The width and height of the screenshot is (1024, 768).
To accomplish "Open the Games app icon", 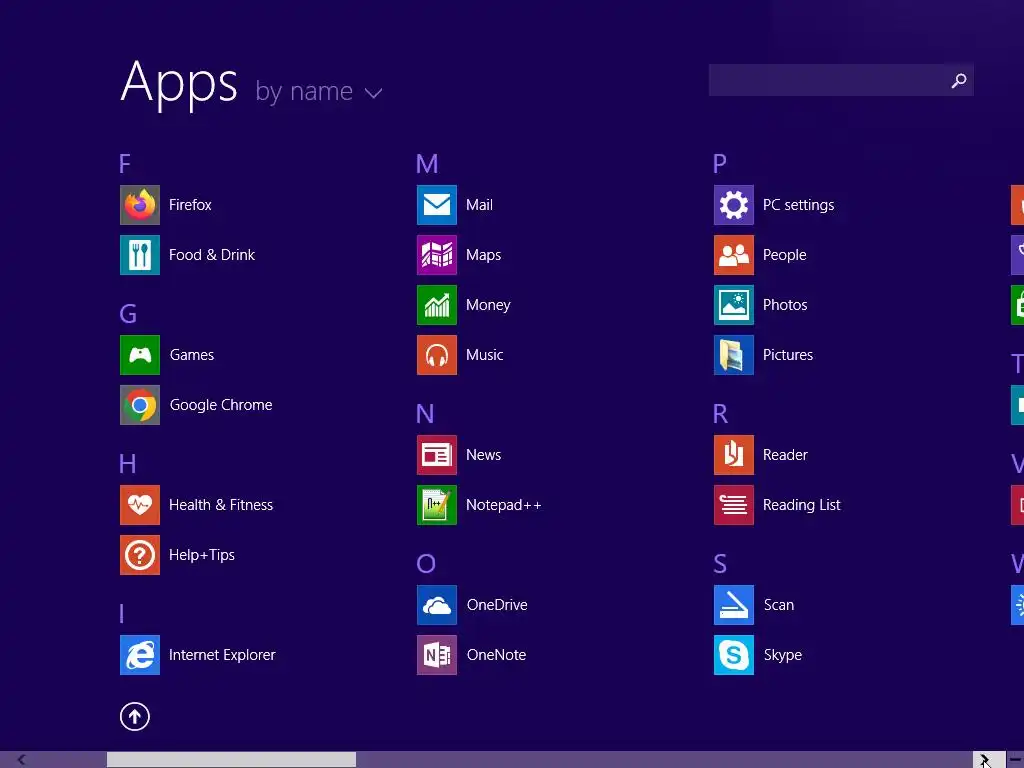I will 140,355.
